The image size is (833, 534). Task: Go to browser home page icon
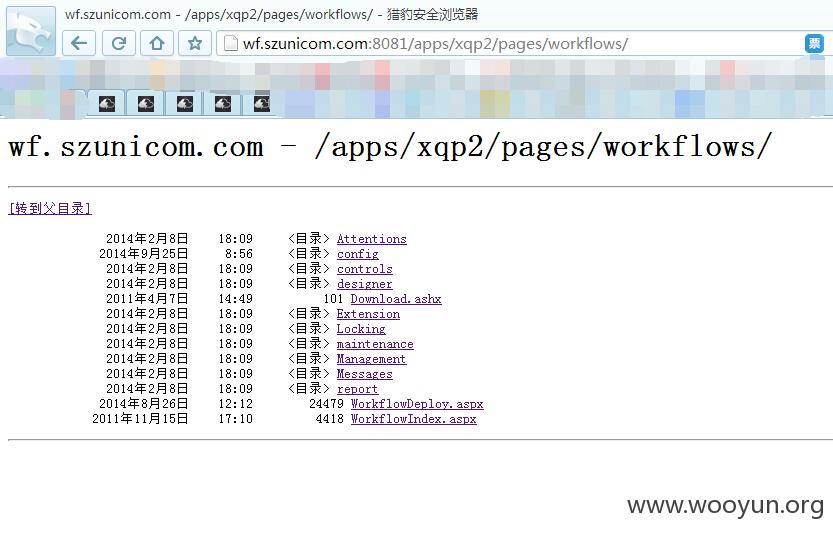tap(157, 43)
